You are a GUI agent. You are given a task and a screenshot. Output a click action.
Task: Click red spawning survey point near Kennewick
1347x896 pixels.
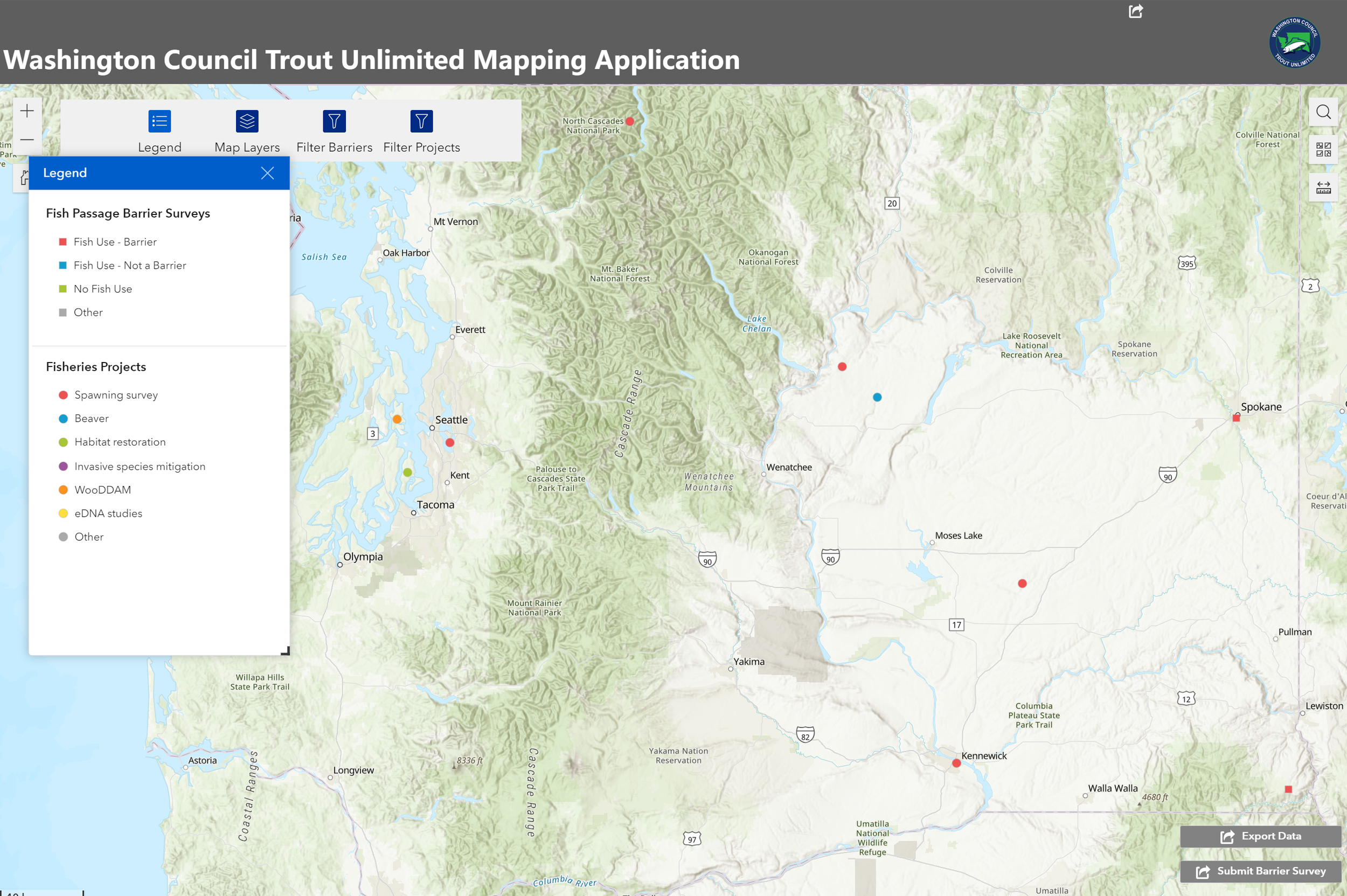tap(956, 763)
